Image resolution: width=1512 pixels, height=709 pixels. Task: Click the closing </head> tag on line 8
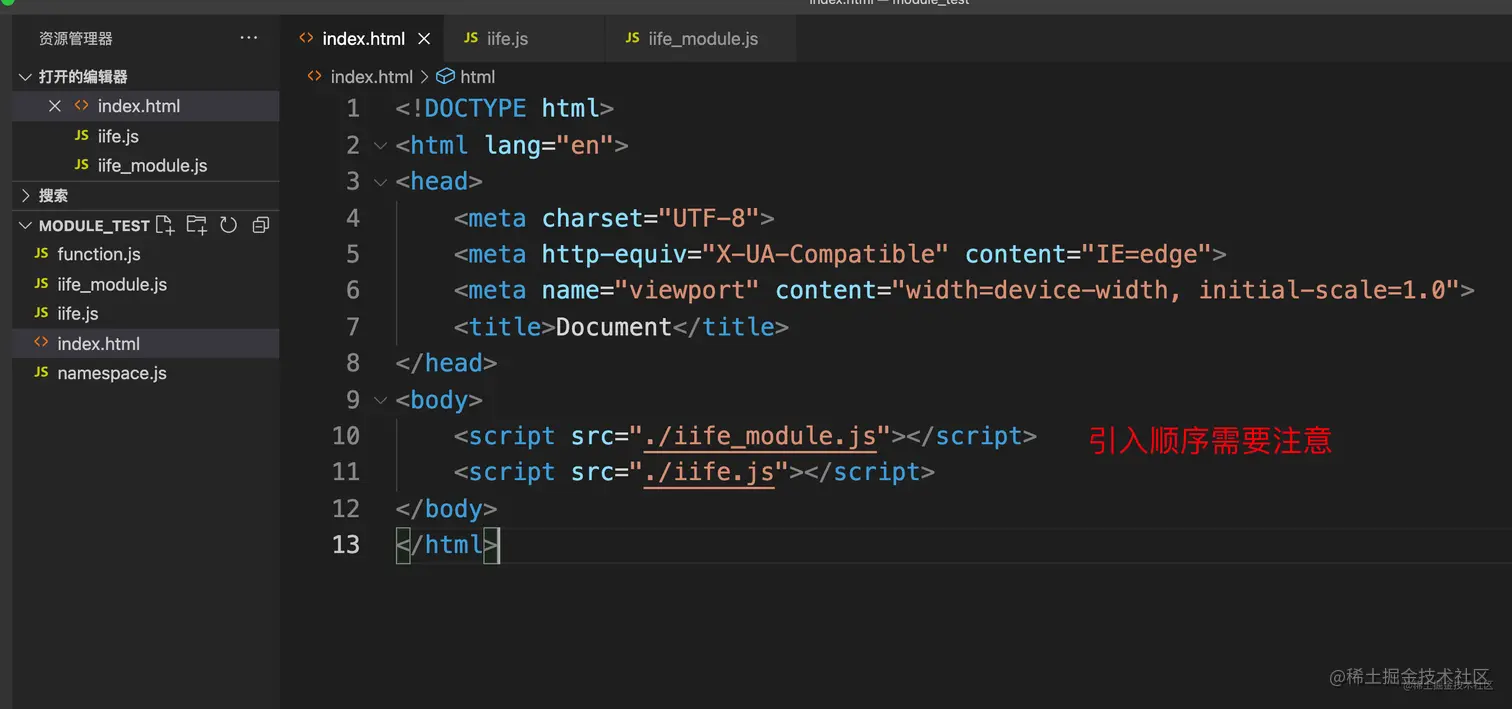pos(446,363)
